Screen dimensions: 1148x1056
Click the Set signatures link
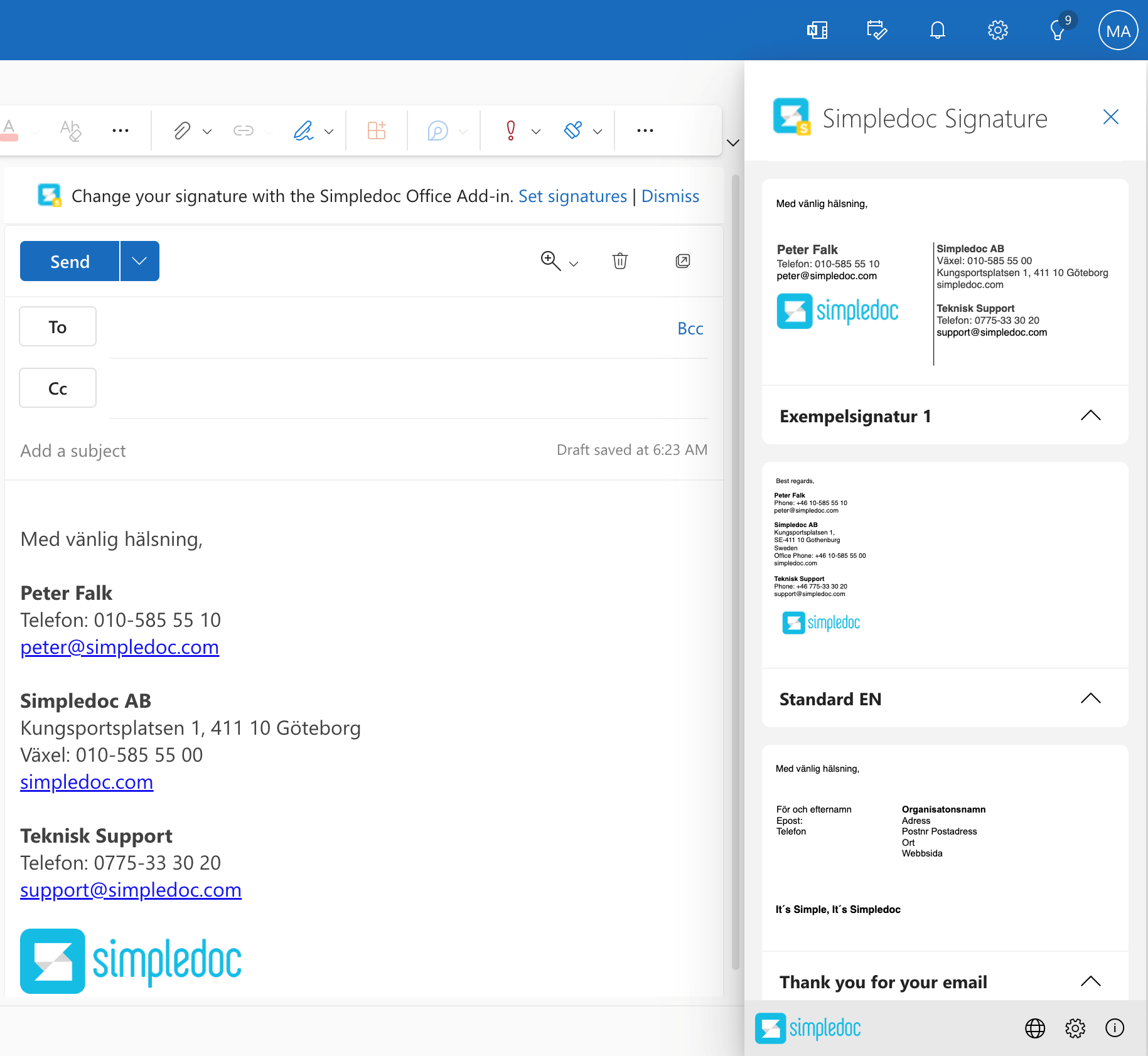[572, 196]
